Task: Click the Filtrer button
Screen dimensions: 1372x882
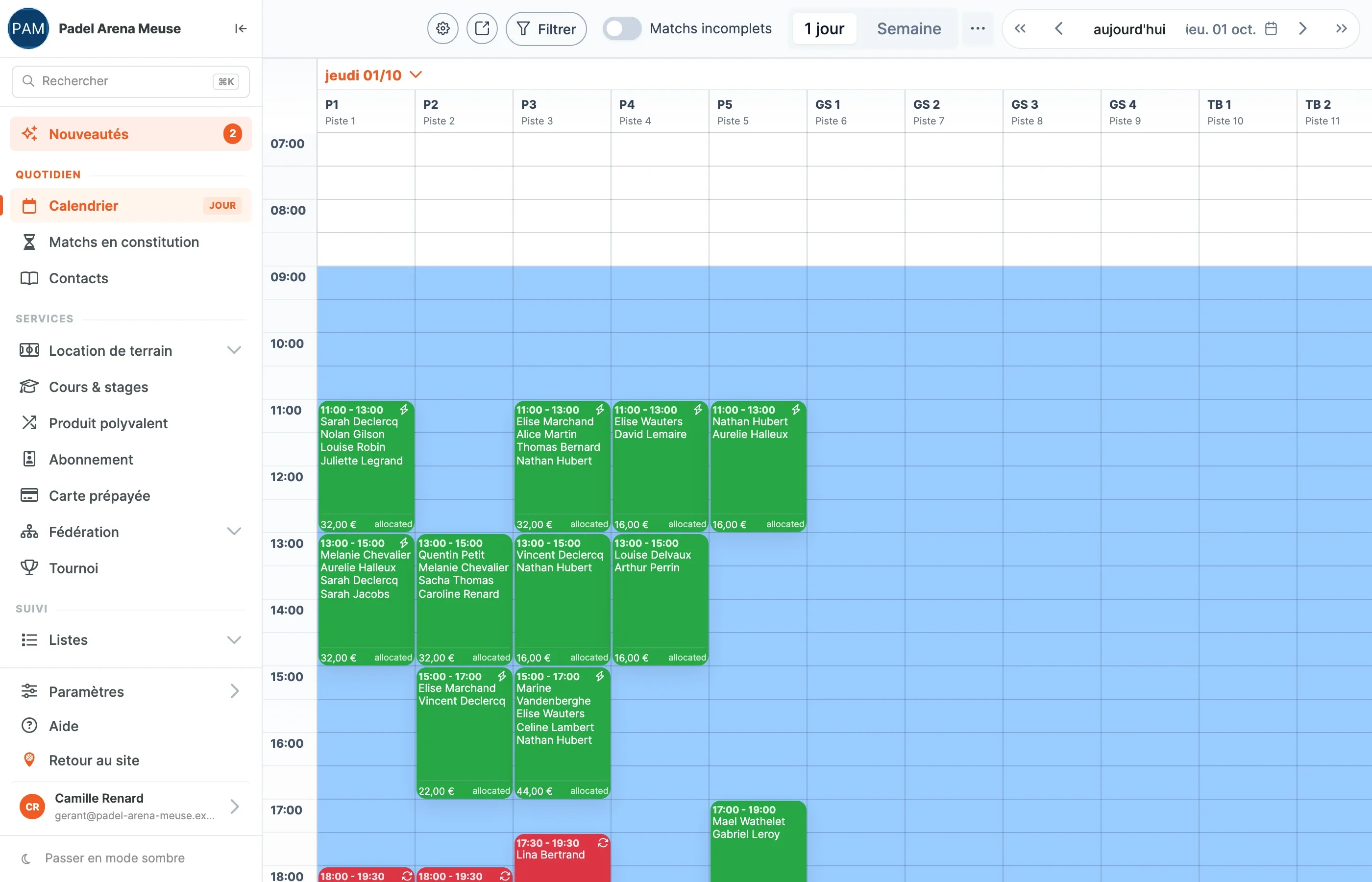Action: click(x=546, y=28)
